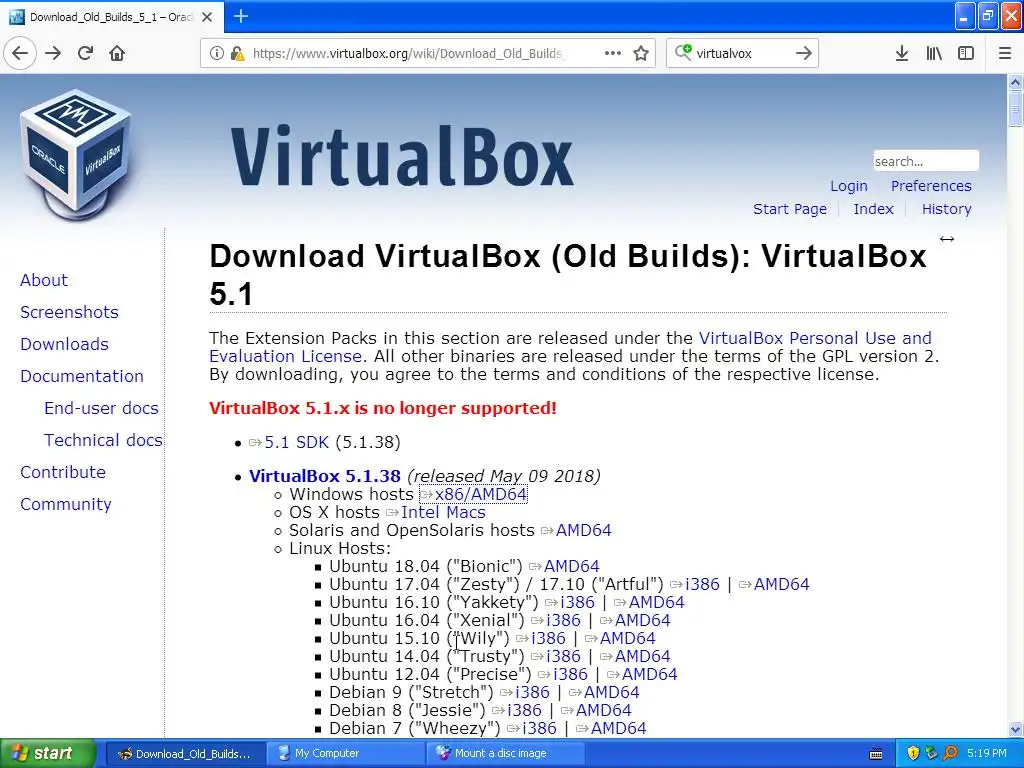The image size is (1024, 768).
Task: Go to the Start Page link
Action: coord(790,209)
